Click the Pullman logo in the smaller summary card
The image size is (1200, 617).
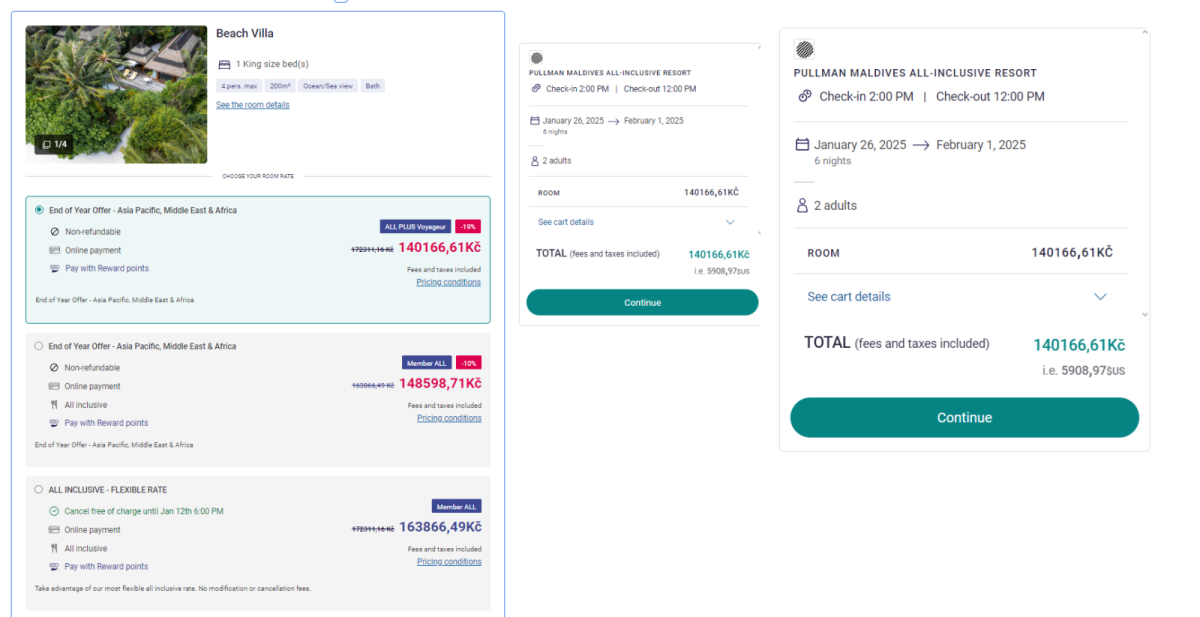coord(536,58)
